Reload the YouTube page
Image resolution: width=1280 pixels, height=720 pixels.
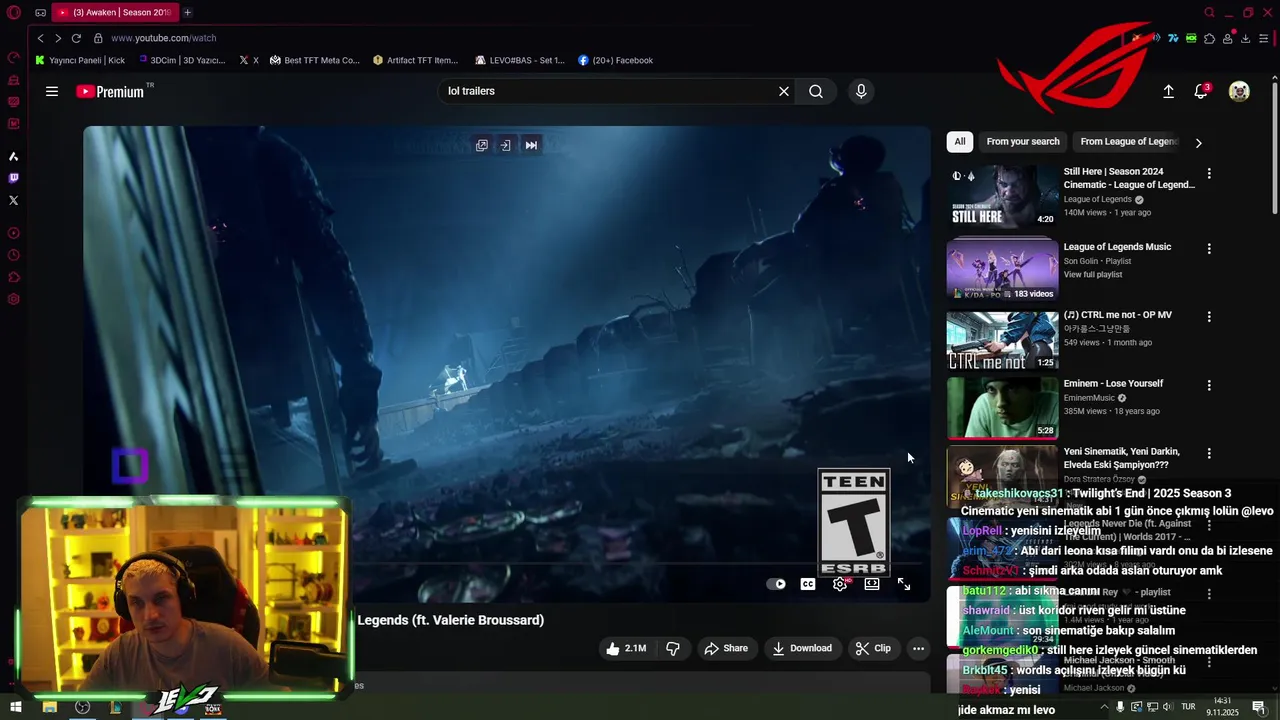tap(76, 38)
